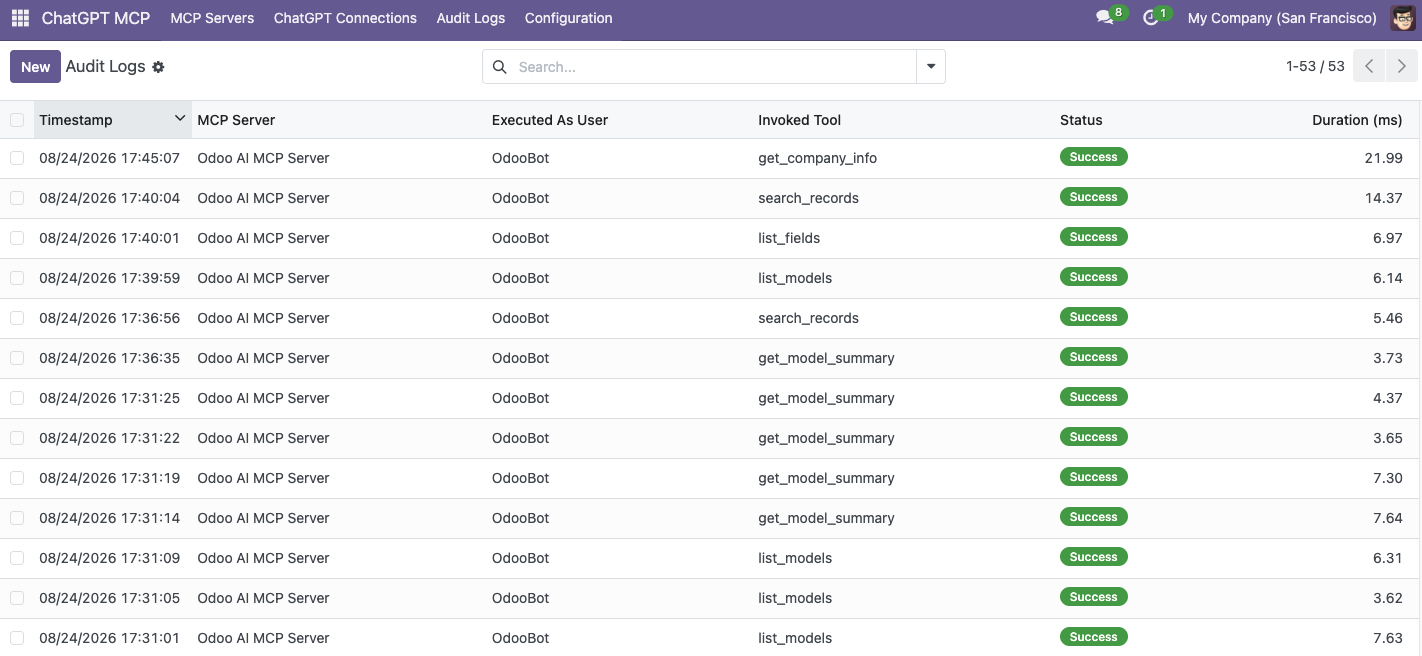Click search_records in the 17:36:56 row
The height and width of the screenshot is (656, 1422).
click(x=808, y=318)
